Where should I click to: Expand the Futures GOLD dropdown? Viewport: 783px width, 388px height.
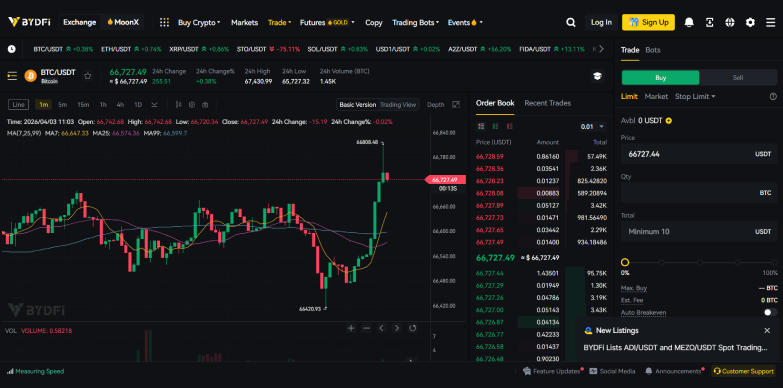coord(327,22)
